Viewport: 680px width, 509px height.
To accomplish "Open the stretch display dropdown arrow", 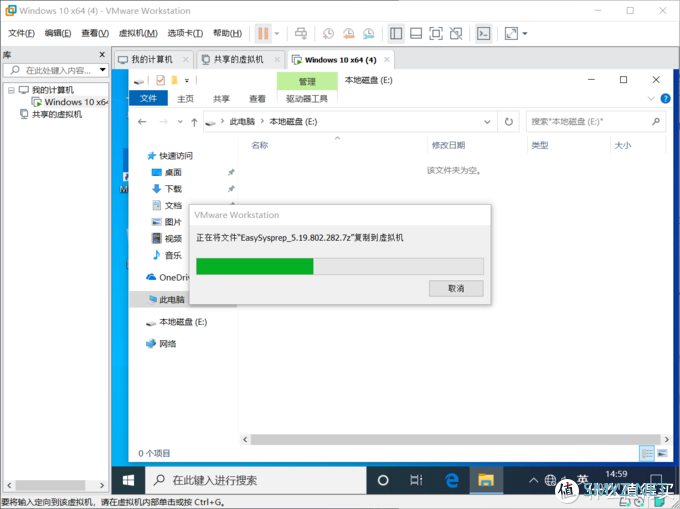I will click(x=525, y=33).
